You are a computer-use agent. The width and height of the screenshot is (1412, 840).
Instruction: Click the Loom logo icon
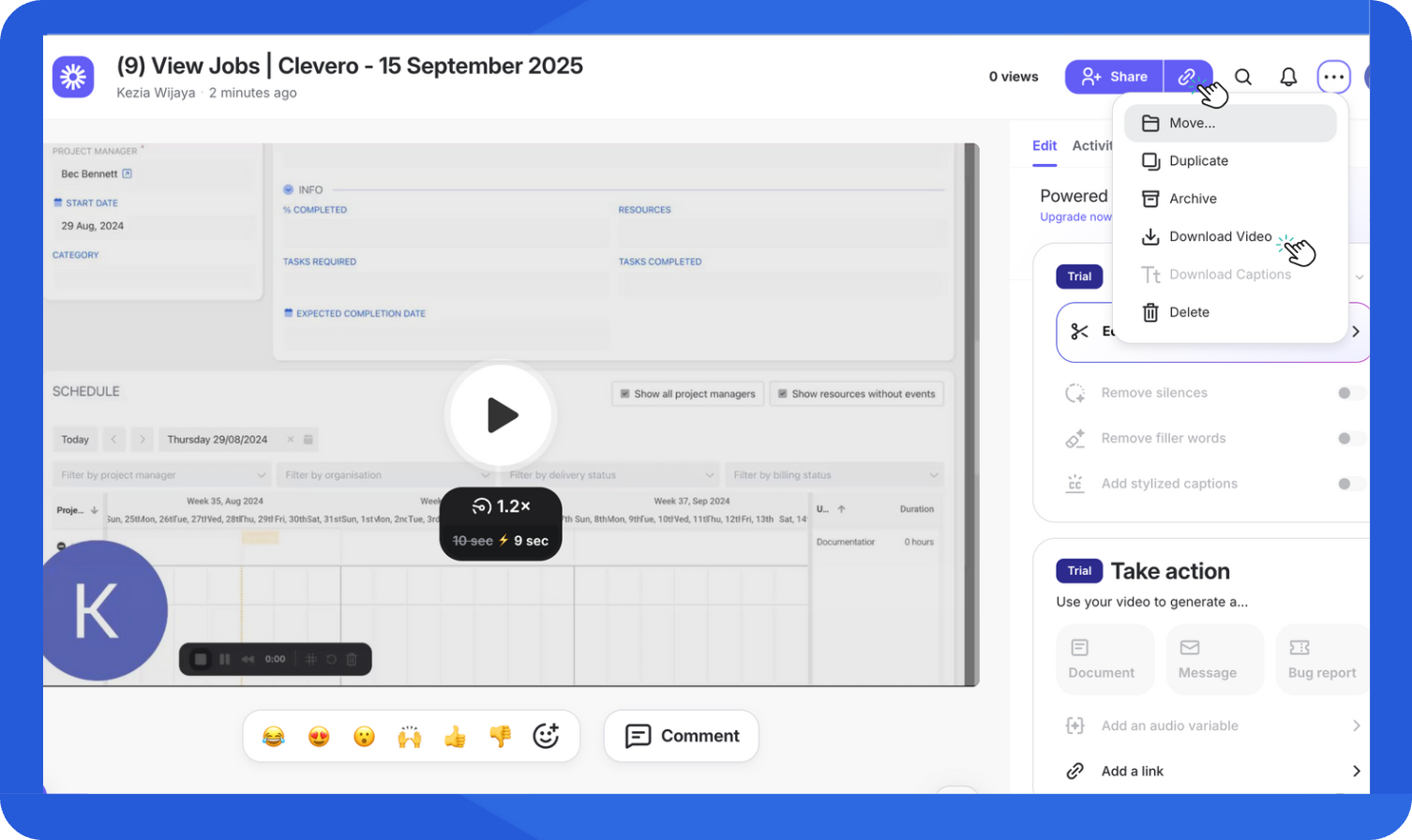(x=73, y=77)
